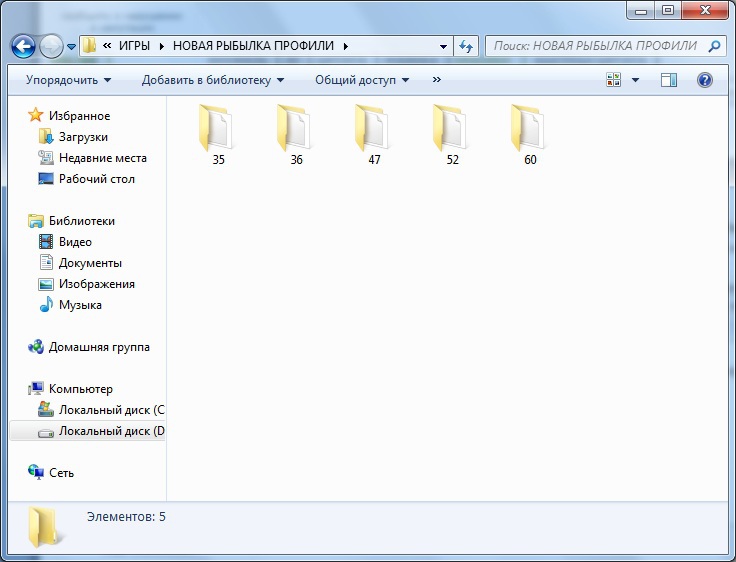
Task: Select ИГРЫ in the address path
Action: click(x=134, y=46)
